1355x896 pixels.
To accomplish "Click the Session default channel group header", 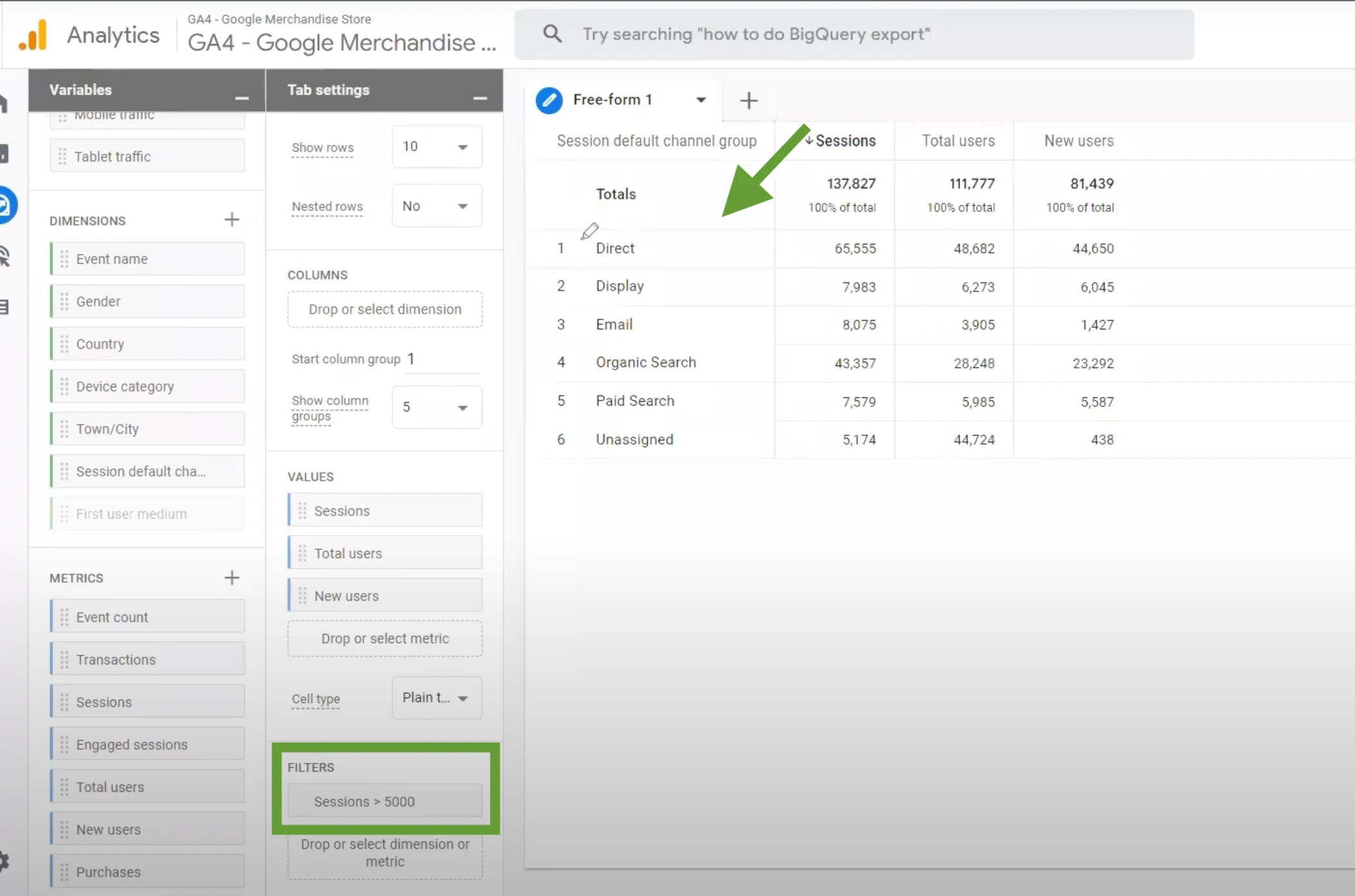I will (x=656, y=140).
